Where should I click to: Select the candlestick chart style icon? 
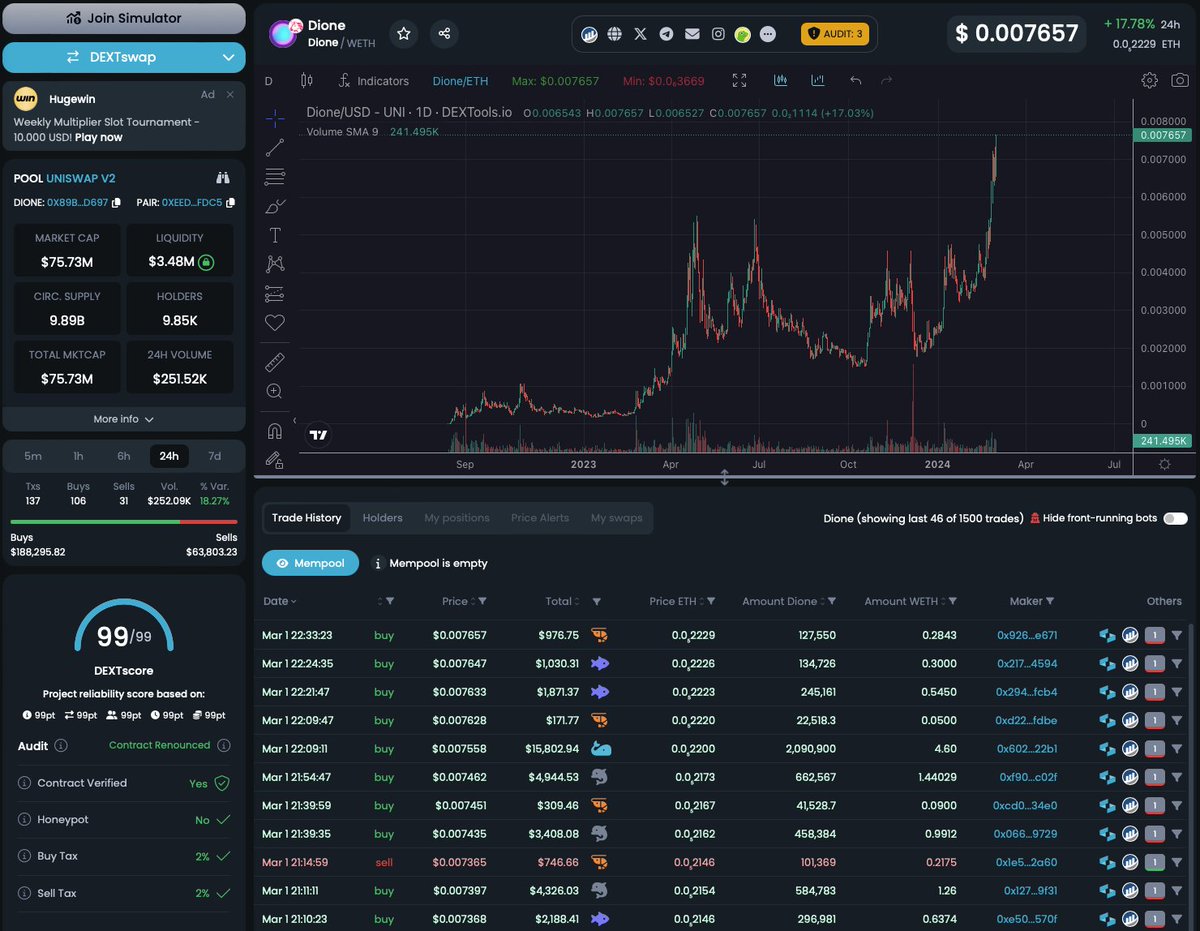coord(307,81)
